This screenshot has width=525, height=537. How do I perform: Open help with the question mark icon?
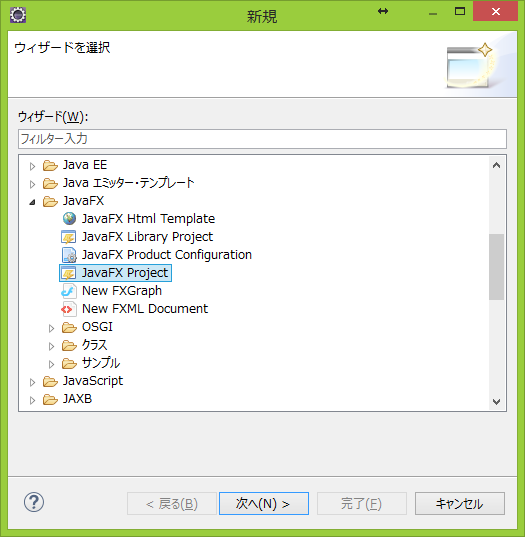34,502
